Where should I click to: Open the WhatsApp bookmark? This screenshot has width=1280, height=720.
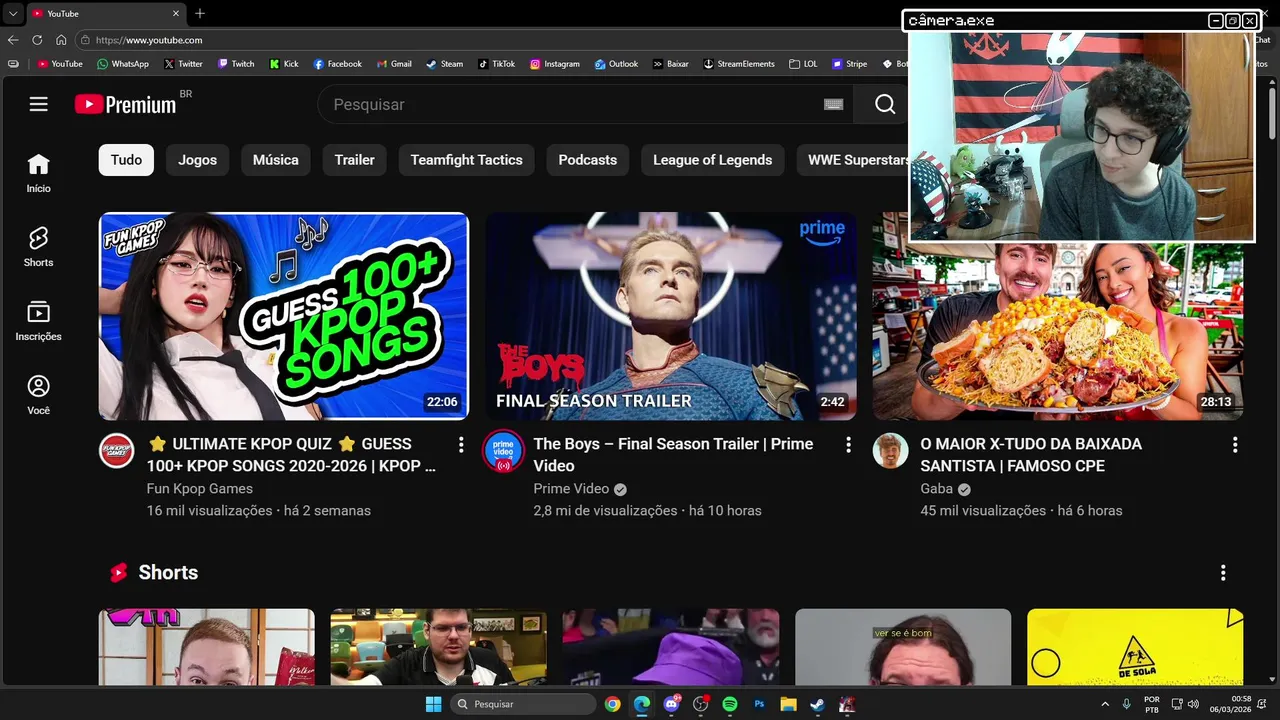tap(123, 63)
